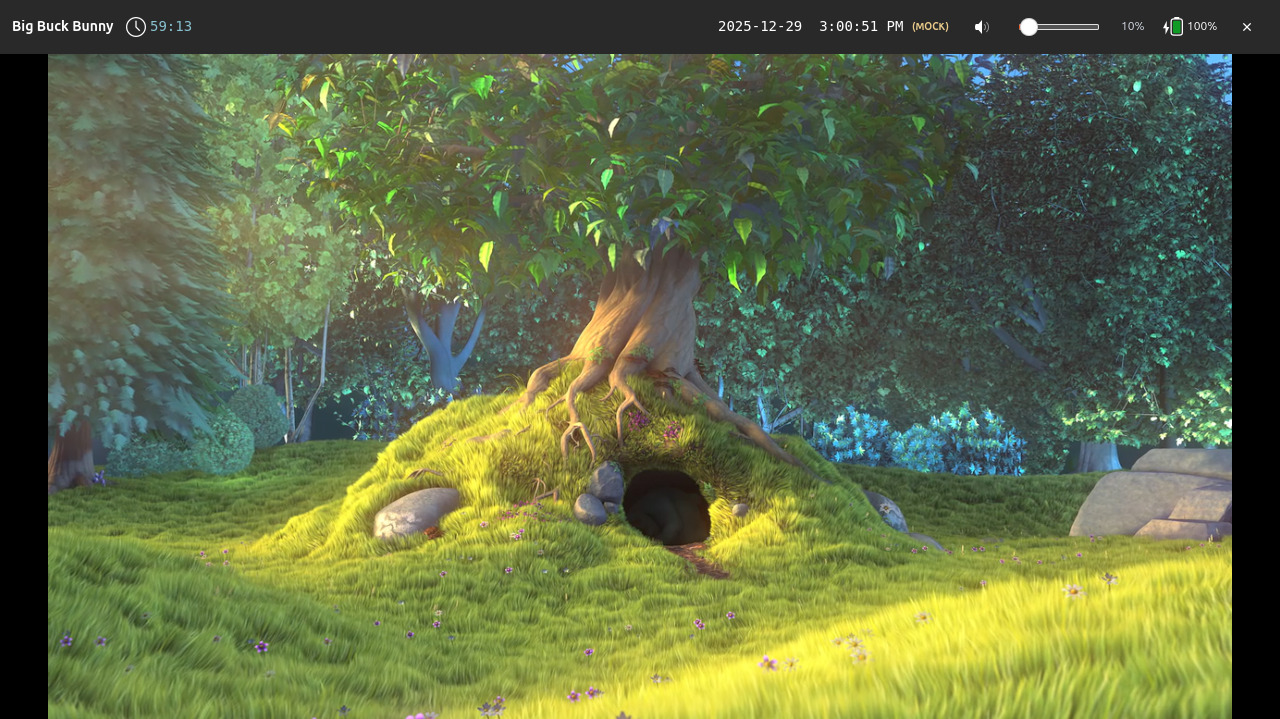Close the Big Buck Bunny player
Image resolution: width=1280 pixels, height=719 pixels.
pos(1246,26)
